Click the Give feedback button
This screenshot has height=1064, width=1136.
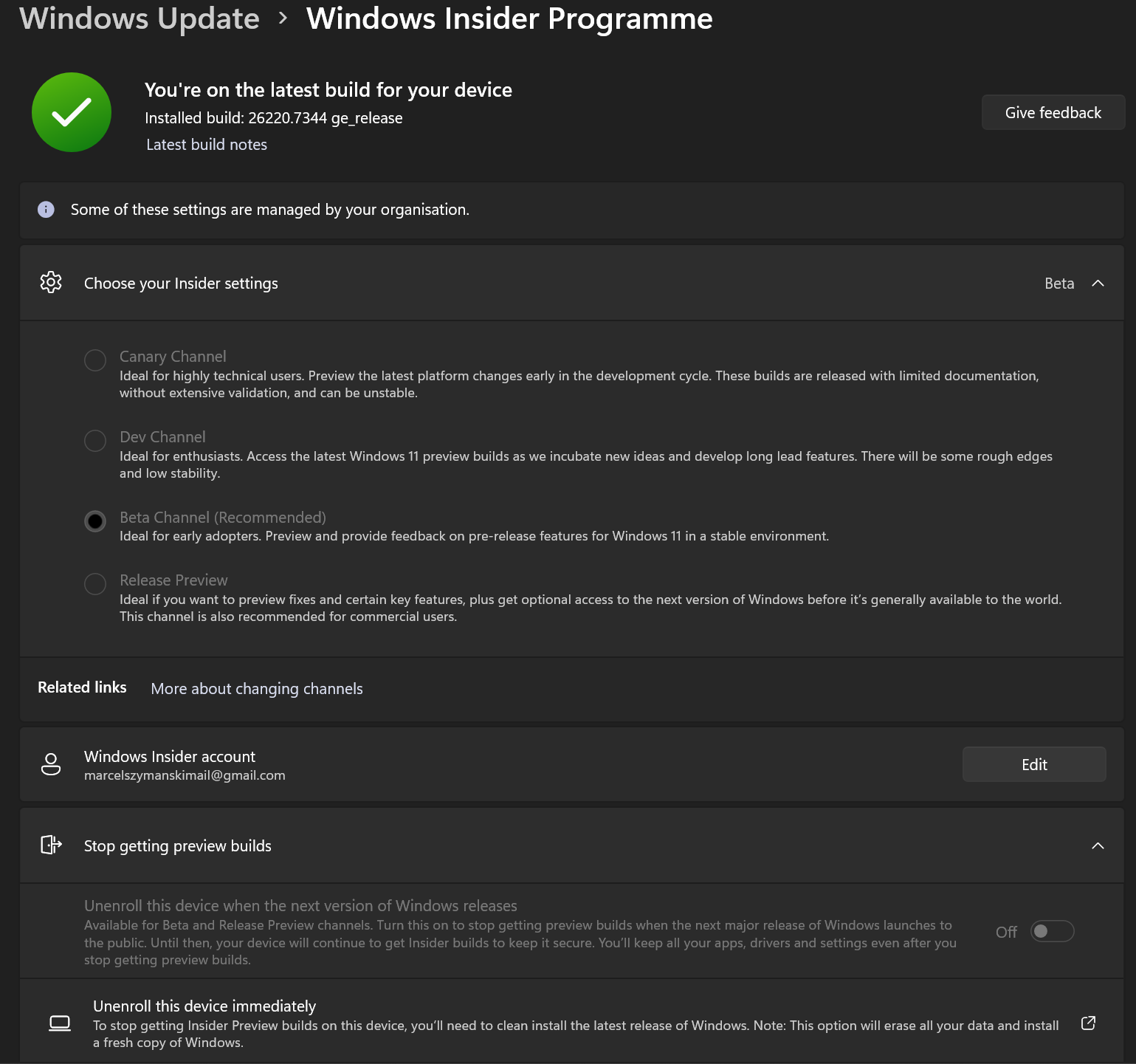(1053, 112)
